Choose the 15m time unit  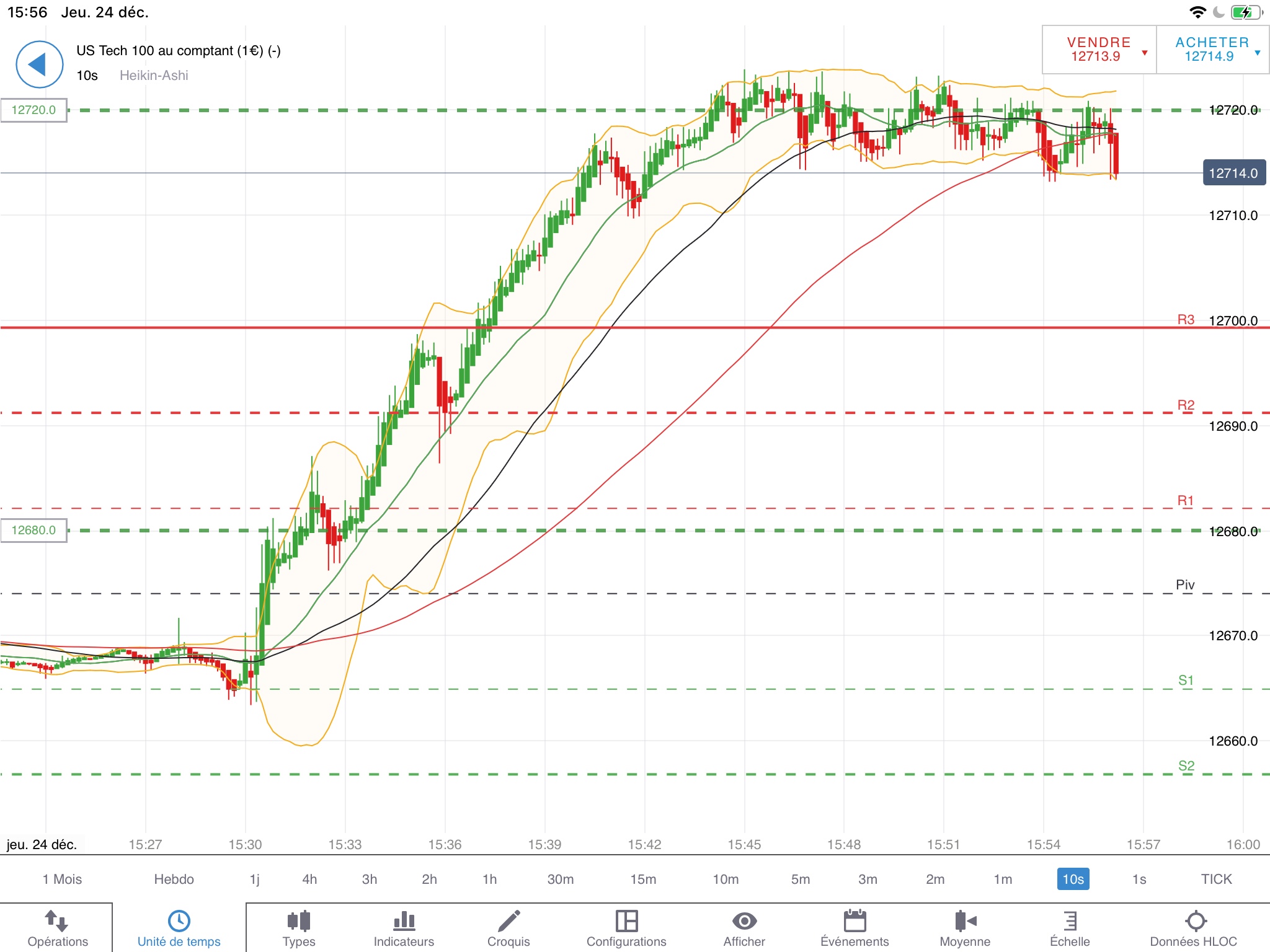(643, 879)
